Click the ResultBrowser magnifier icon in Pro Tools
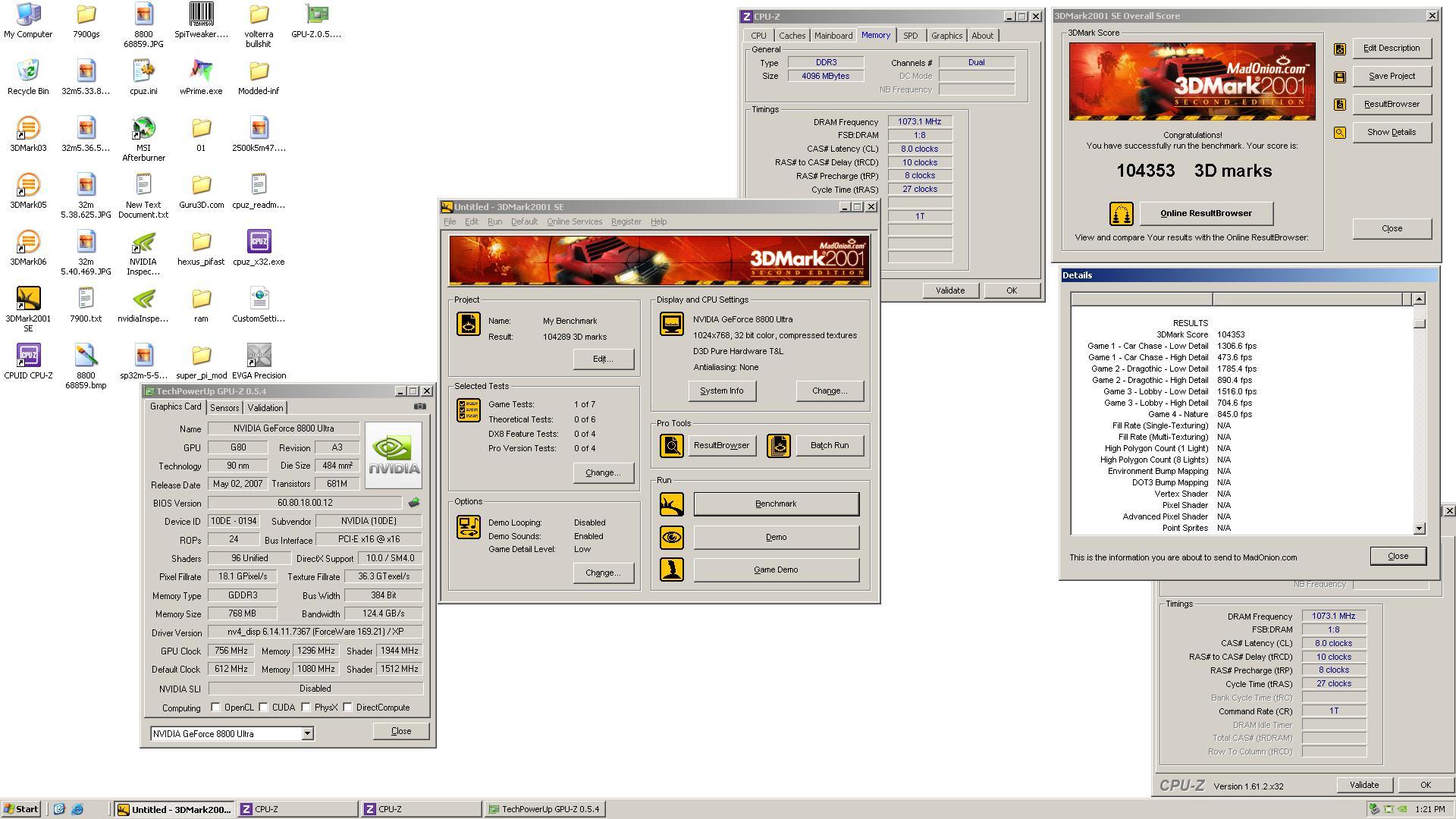 point(672,446)
